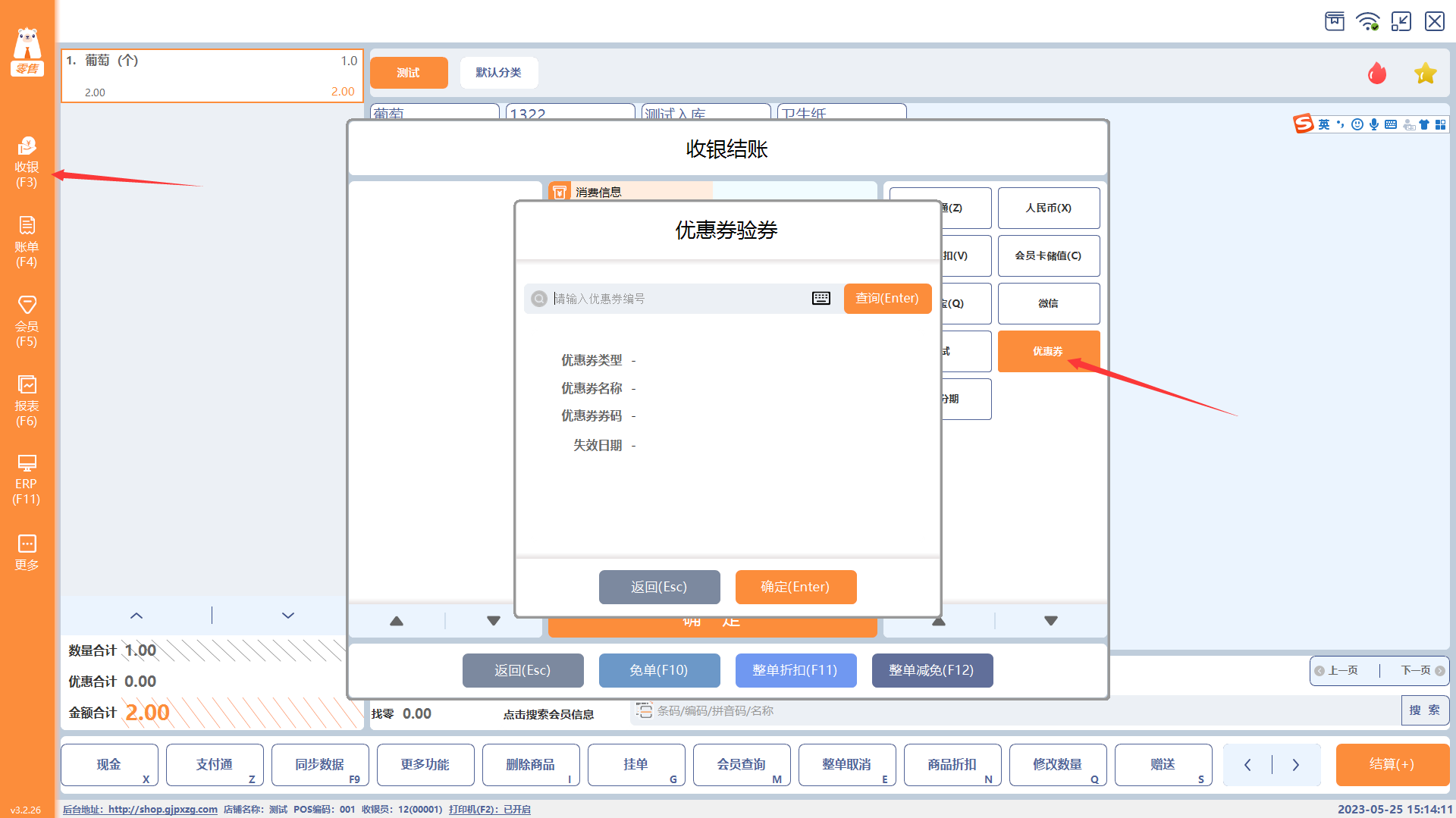Click 点击搜索会员信息 member search text
Image resolution: width=1456 pixels, height=818 pixels.
549,714
